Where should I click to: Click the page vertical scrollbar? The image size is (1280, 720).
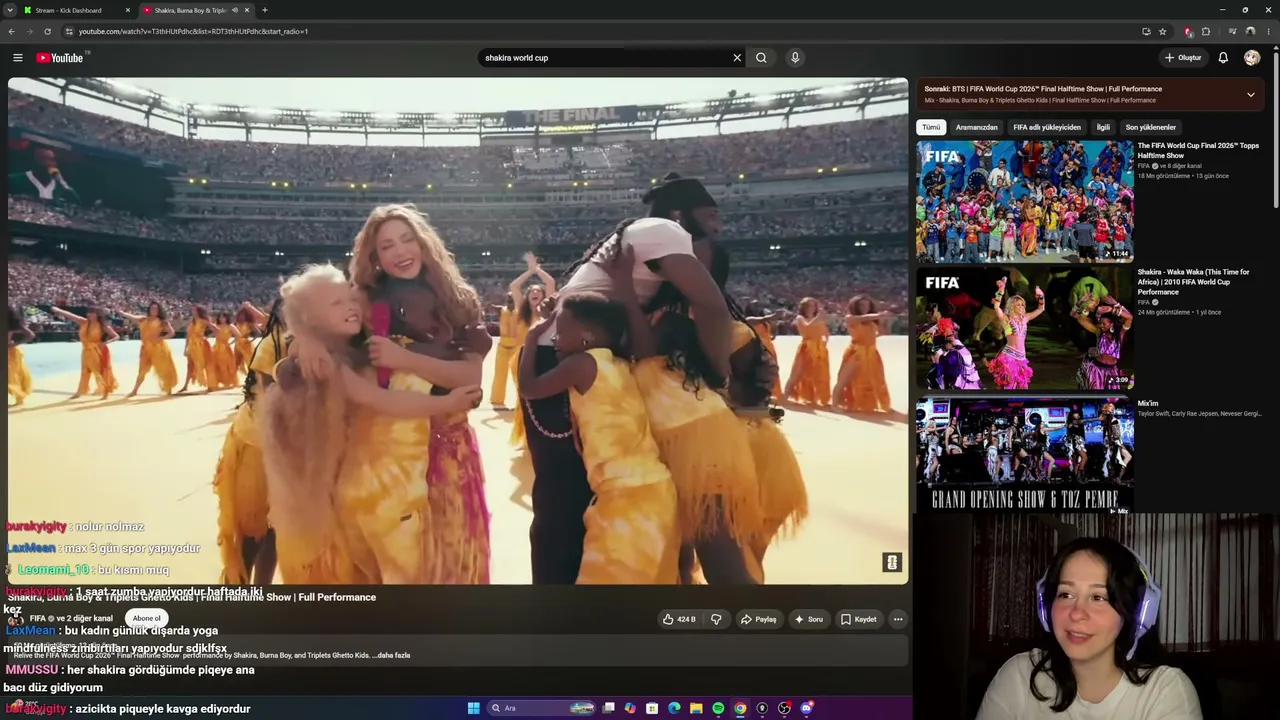point(1275,130)
